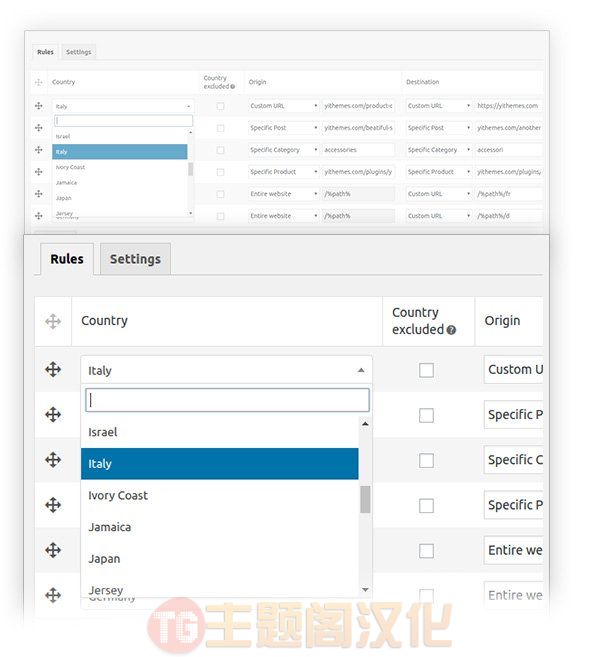
Task: Open small origin 'Specific Product' dropdown
Action: 284,172
